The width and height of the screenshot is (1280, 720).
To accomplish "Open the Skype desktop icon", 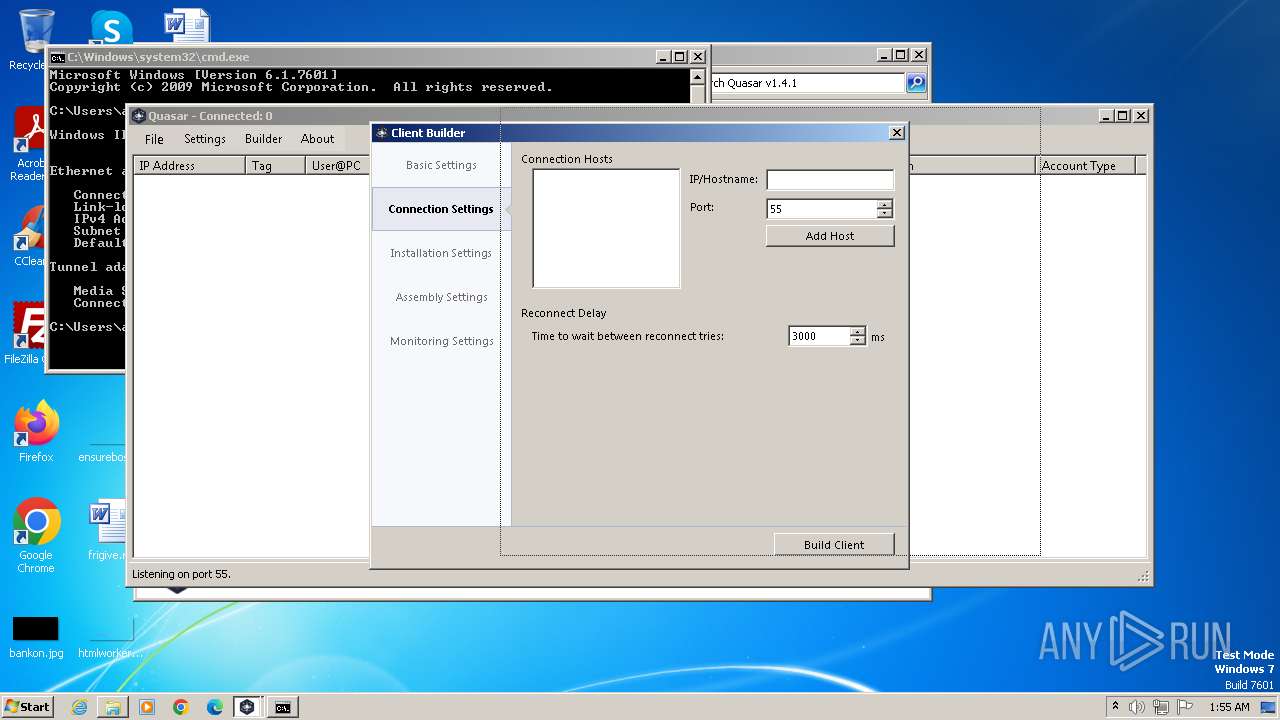I will pos(111,27).
